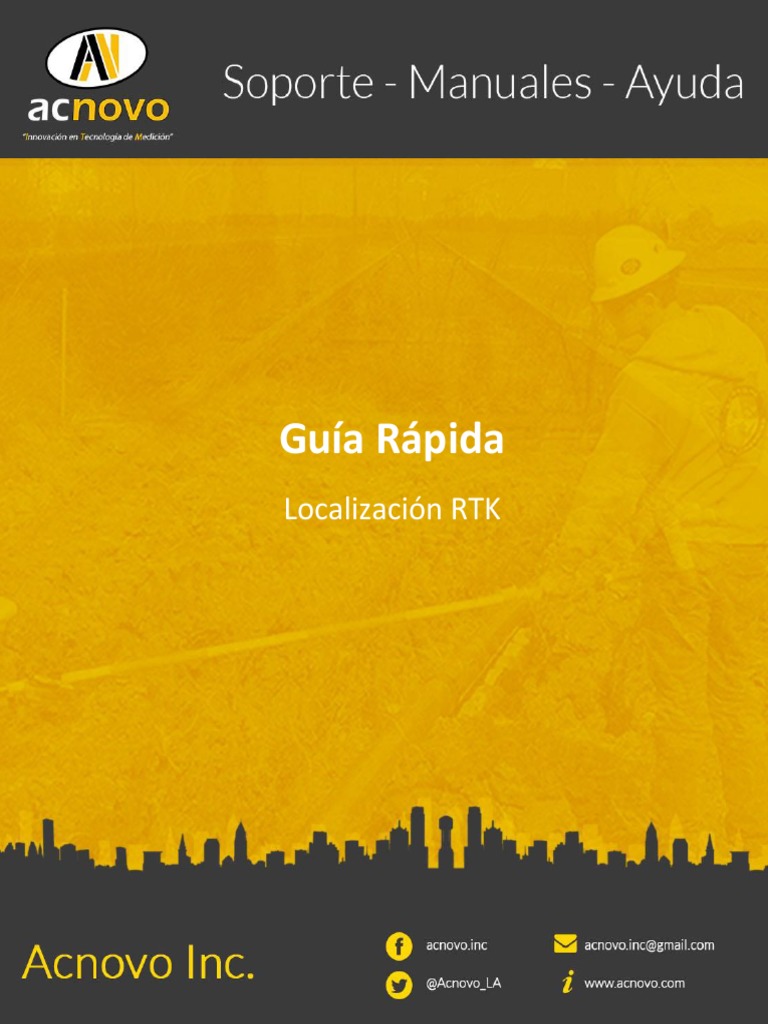The width and height of the screenshot is (768, 1024).
Task: Click the website info icon
Action: tap(568, 983)
